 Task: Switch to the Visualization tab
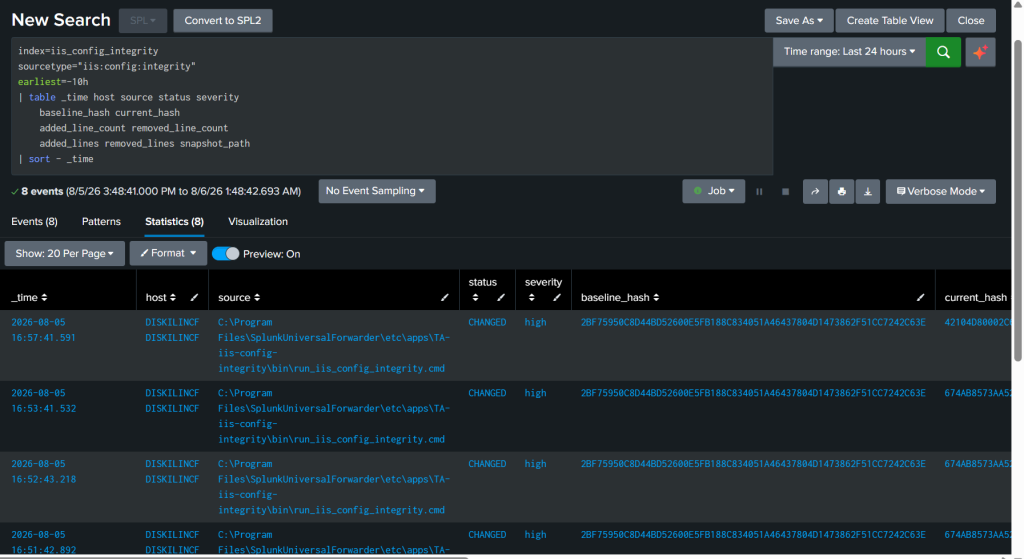258,221
